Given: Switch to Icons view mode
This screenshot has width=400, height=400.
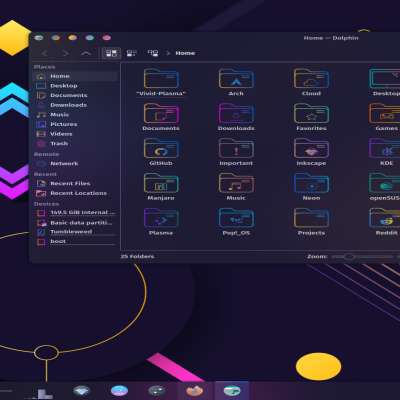Looking at the screenshot, I should click(111, 53).
